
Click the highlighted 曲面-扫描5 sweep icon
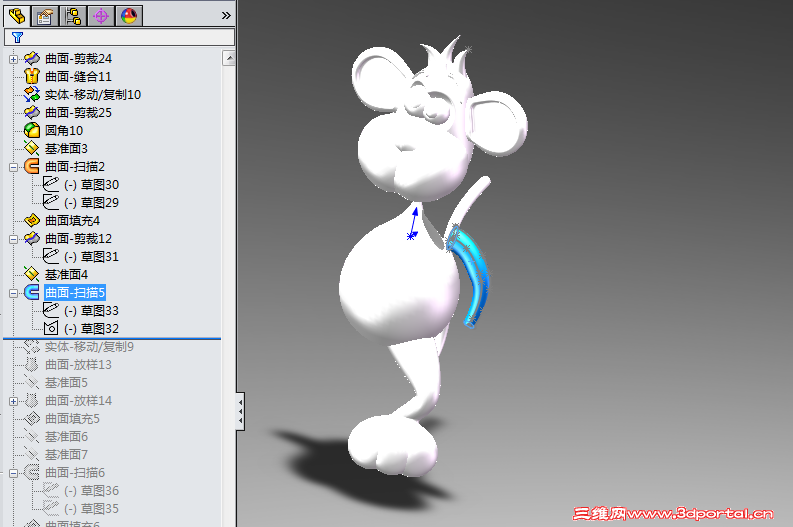[31, 292]
